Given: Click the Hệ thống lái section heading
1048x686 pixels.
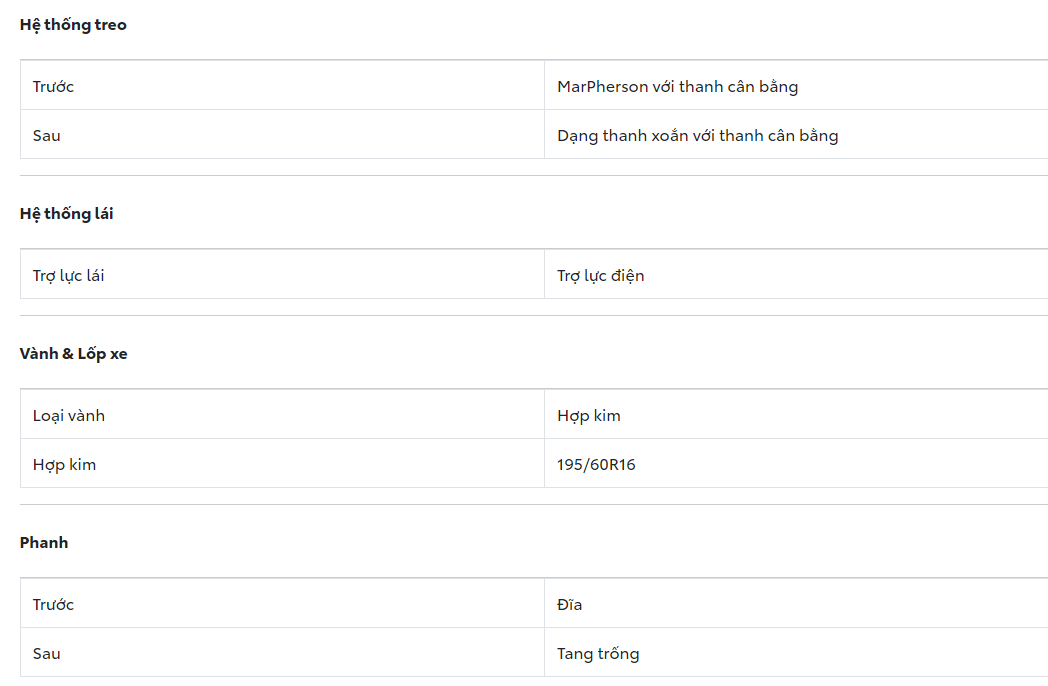Looking at the screenshot, I should (66, 214).
